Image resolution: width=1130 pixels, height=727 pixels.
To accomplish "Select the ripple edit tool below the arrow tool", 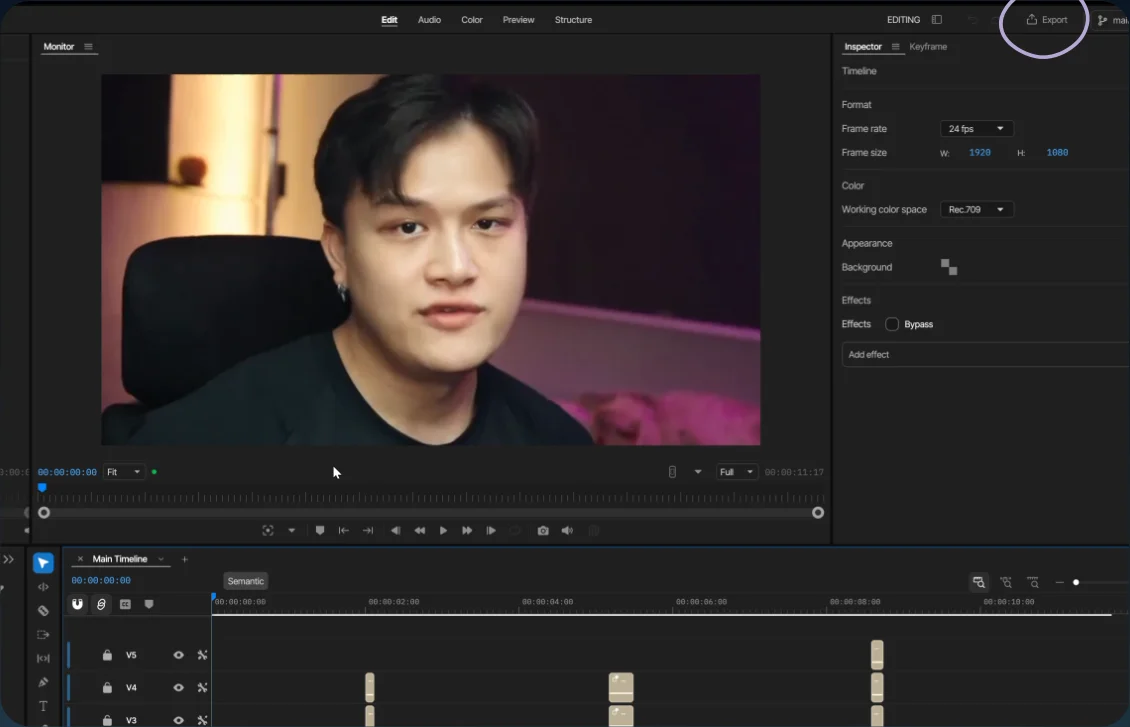I will point(43,587).
